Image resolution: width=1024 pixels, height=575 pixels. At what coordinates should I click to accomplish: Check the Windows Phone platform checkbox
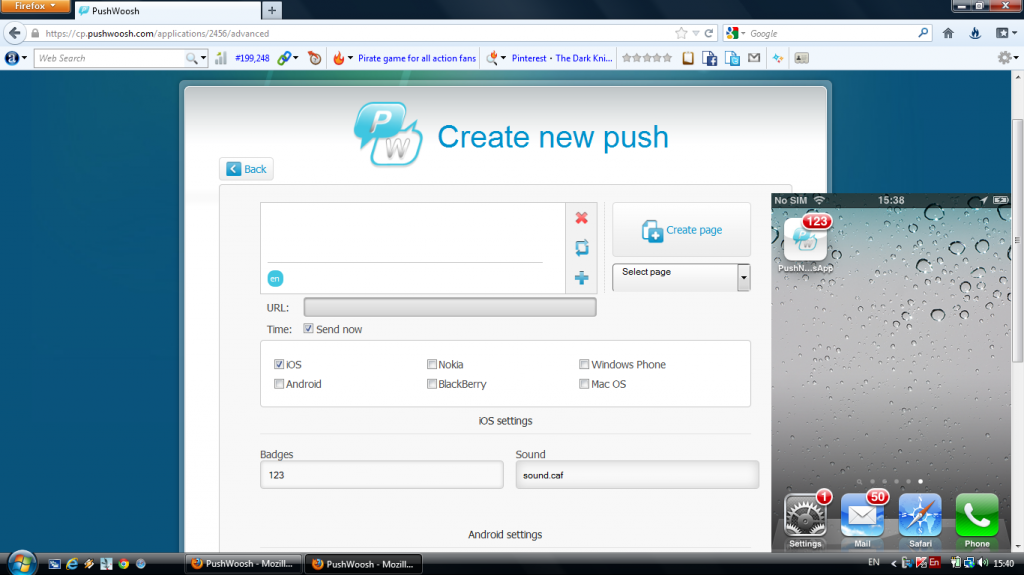tap(584, 364)
